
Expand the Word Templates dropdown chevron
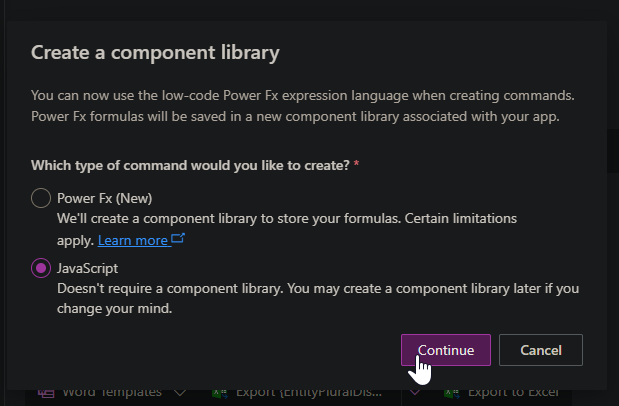coord(180,393)
